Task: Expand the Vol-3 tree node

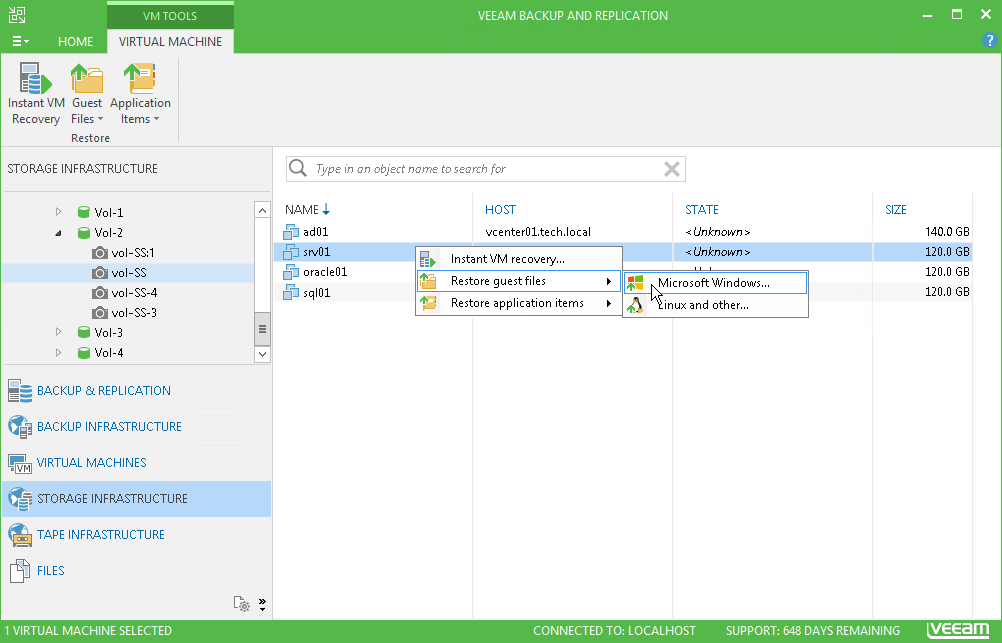Action: pyautogui.click(x=58, y=332)
